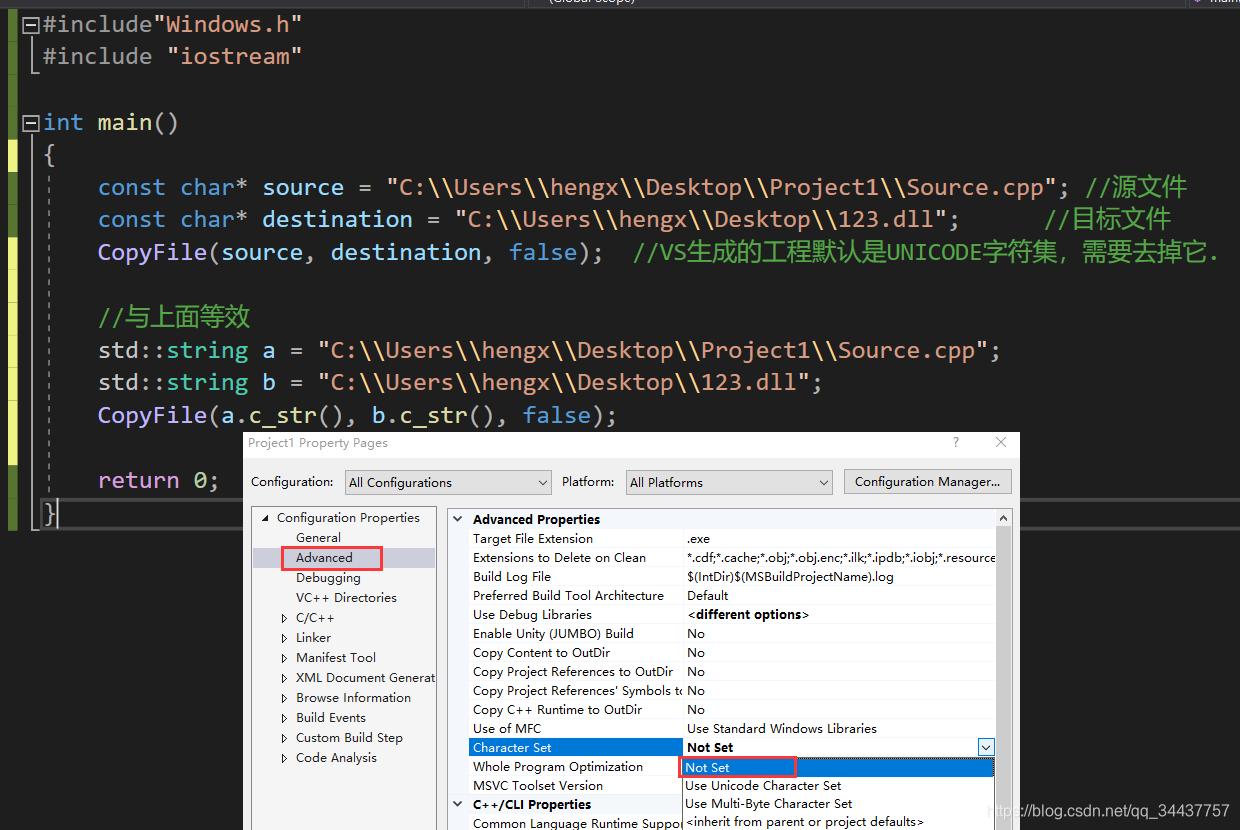This screenshot has height=830, width=1240.
Task: Expand the Linker tree node
Action: (x=285, y=638)
